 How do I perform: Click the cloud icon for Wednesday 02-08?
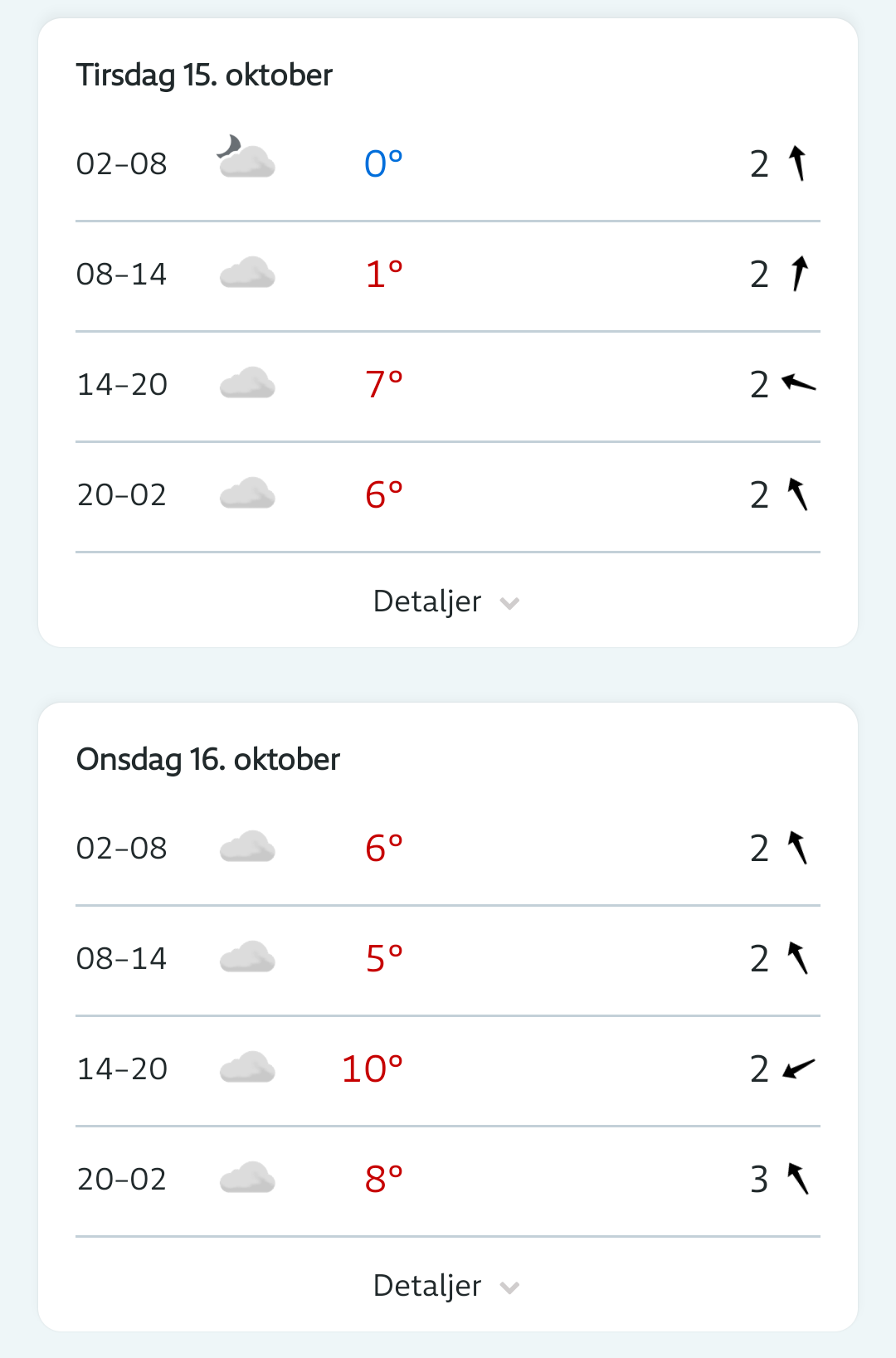click(247, 847)
